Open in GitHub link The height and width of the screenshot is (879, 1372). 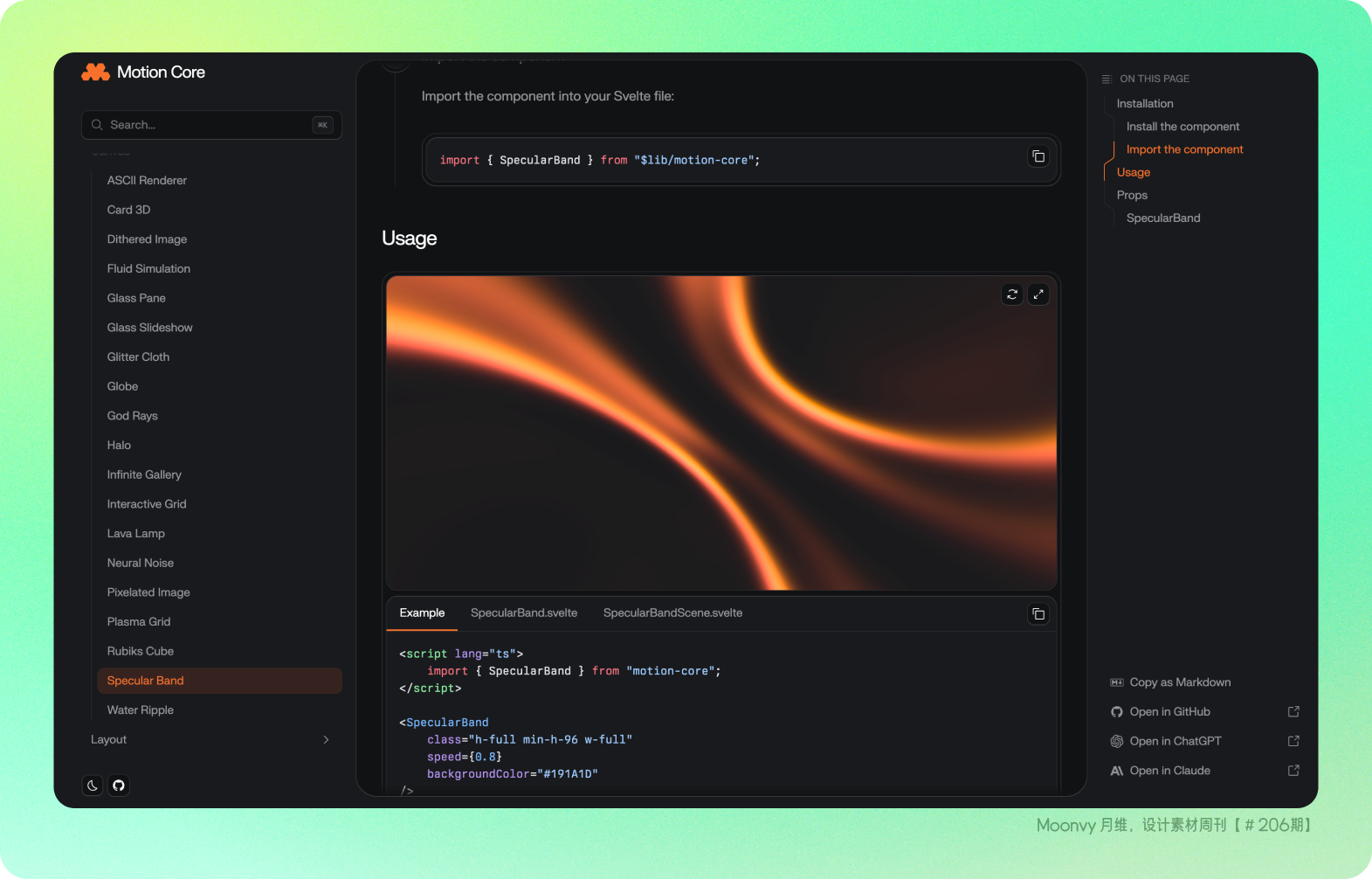(x=1169, y=712)
